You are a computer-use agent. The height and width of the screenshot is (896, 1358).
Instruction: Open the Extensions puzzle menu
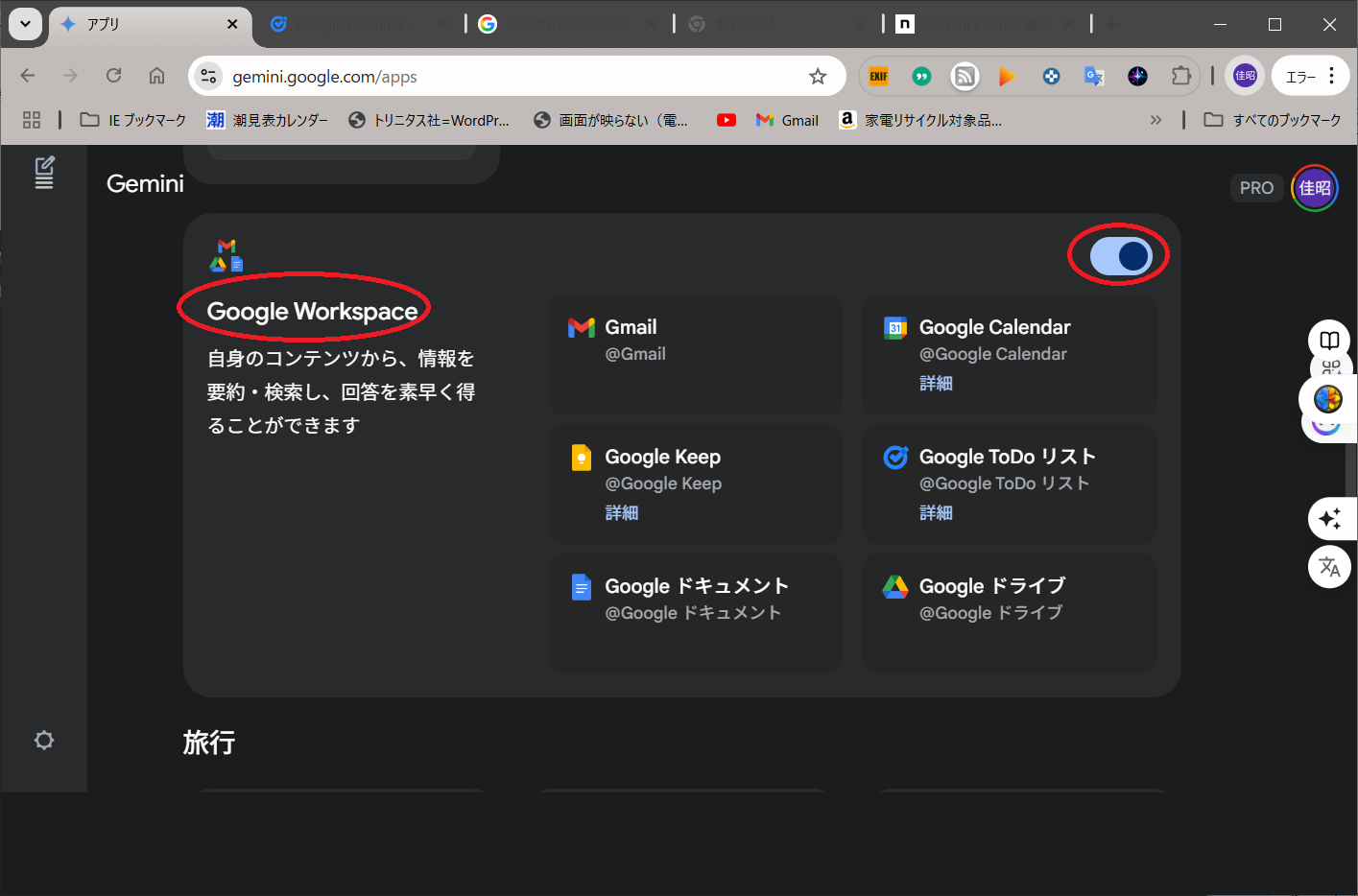click(1181, 76)
